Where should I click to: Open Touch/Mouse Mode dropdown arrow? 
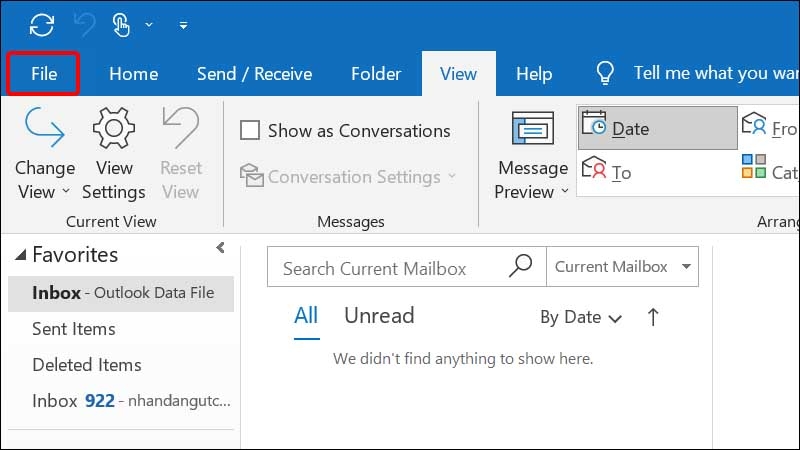[x=149, y=24]
